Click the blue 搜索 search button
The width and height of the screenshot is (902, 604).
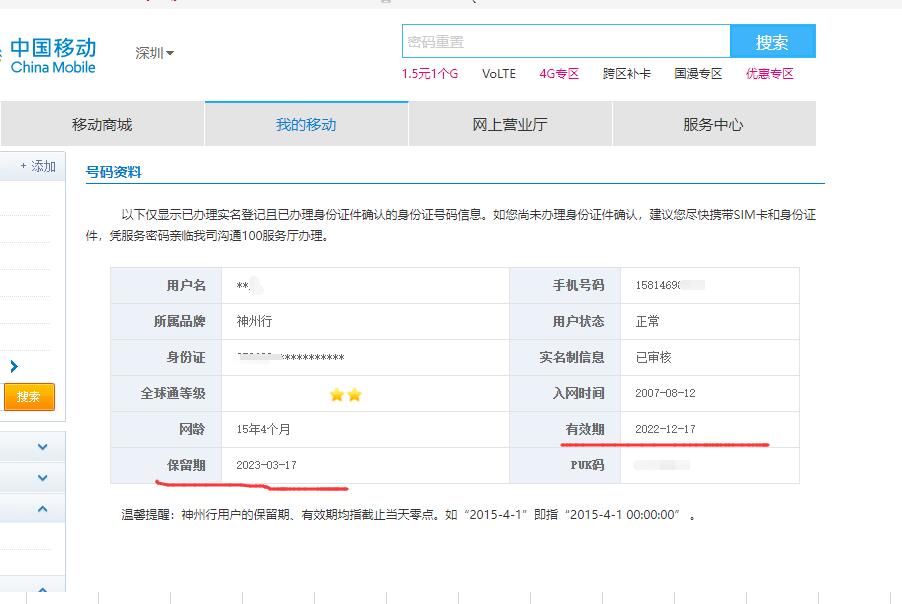tap(772, 41)
